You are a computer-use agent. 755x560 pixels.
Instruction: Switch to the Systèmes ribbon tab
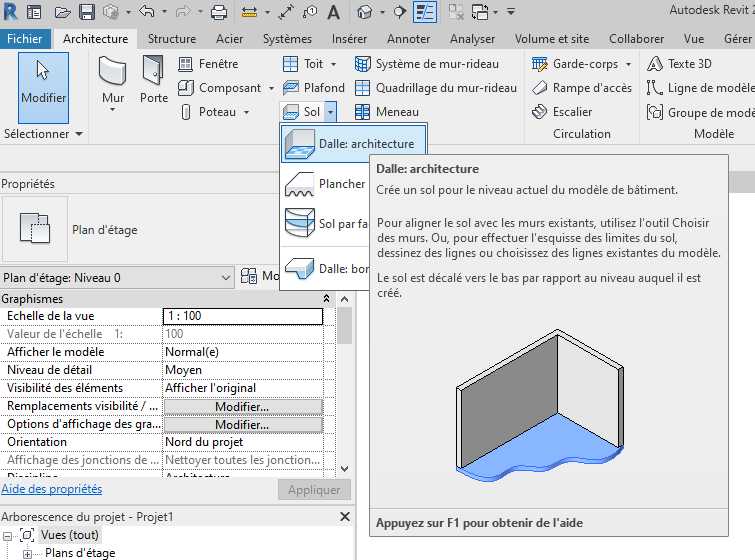pyautogui.click(x=287, y=39)
